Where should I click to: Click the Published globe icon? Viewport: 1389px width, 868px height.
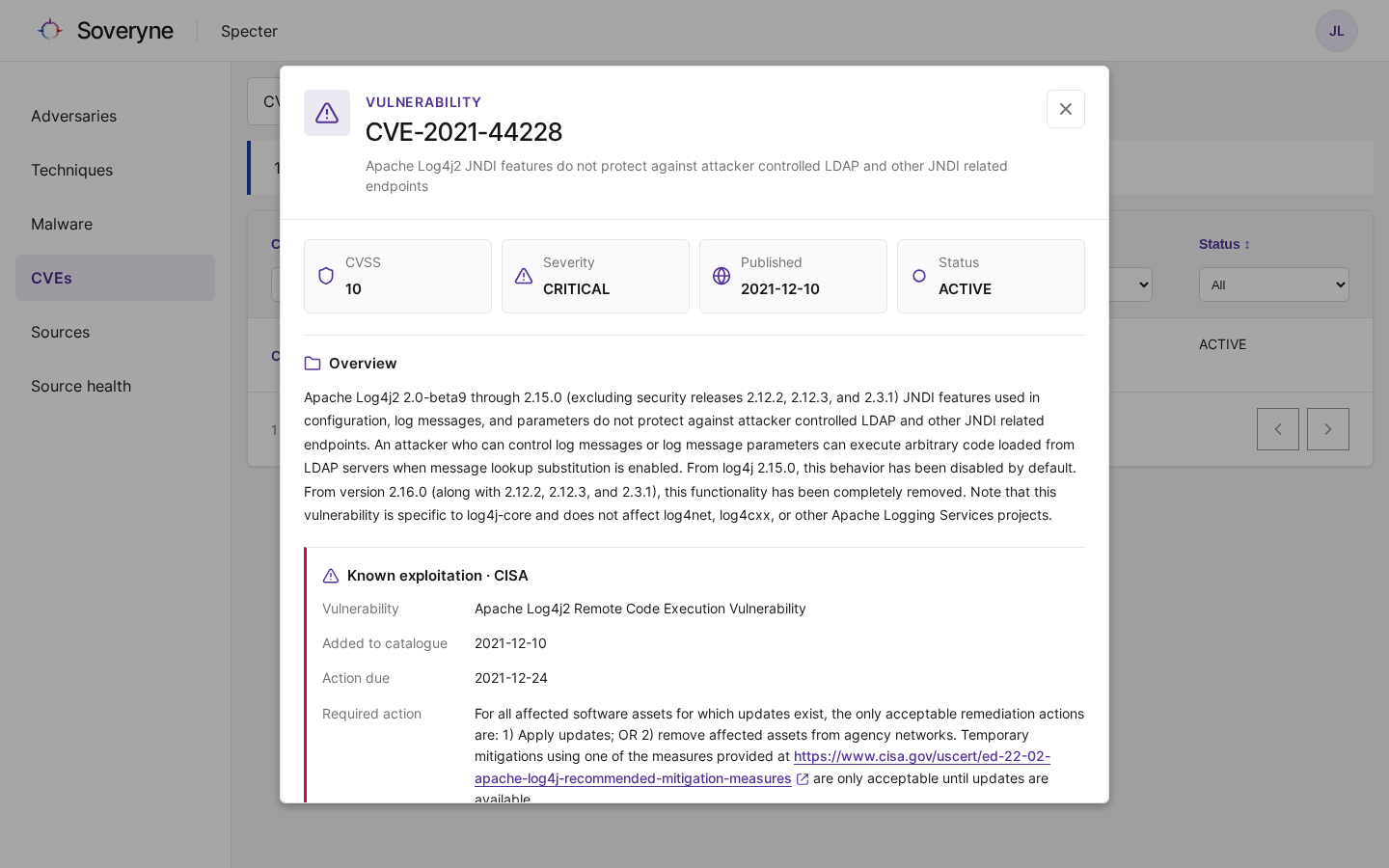pyautogui.click(x=722, y=276)
